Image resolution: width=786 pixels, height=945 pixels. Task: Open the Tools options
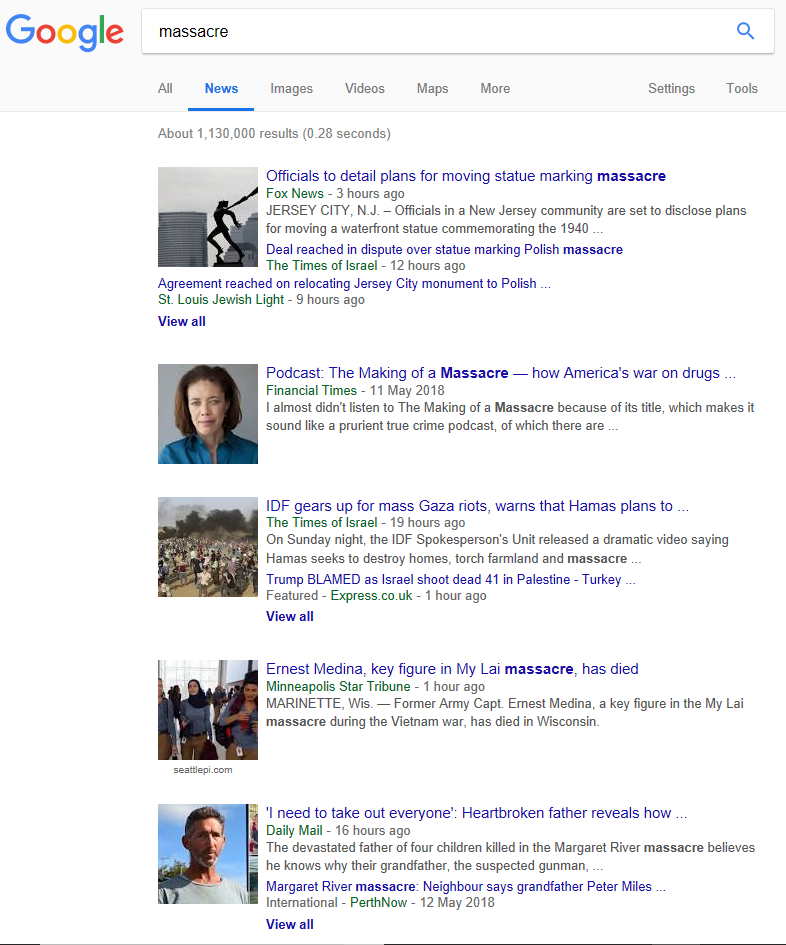(741, 89)
